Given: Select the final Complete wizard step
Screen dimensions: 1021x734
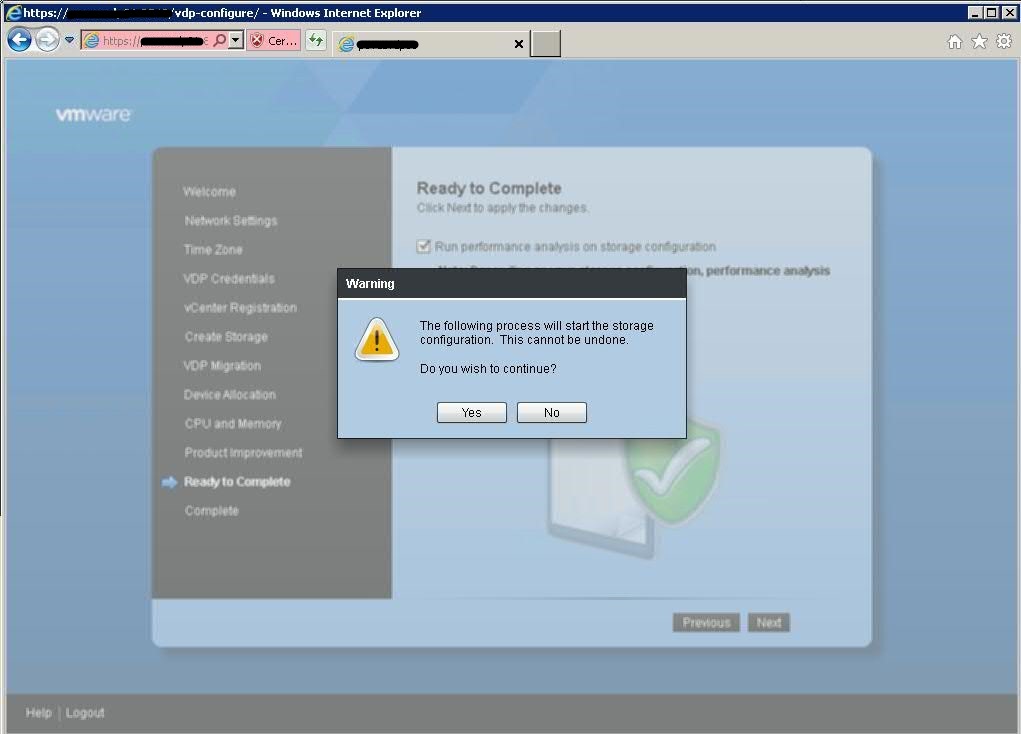Looking at the screenshot, I should coord(212,511).
